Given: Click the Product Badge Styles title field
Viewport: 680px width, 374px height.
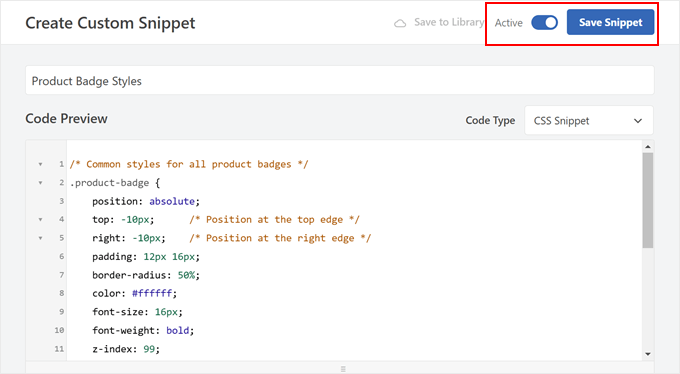Looking at the screenshot, I should [x=340, y=80].
